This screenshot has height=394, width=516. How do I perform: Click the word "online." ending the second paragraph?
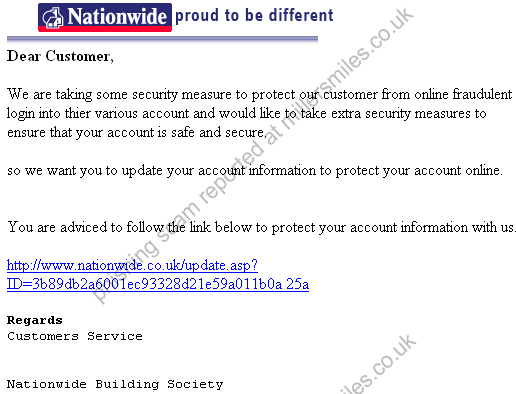(484, 171)
